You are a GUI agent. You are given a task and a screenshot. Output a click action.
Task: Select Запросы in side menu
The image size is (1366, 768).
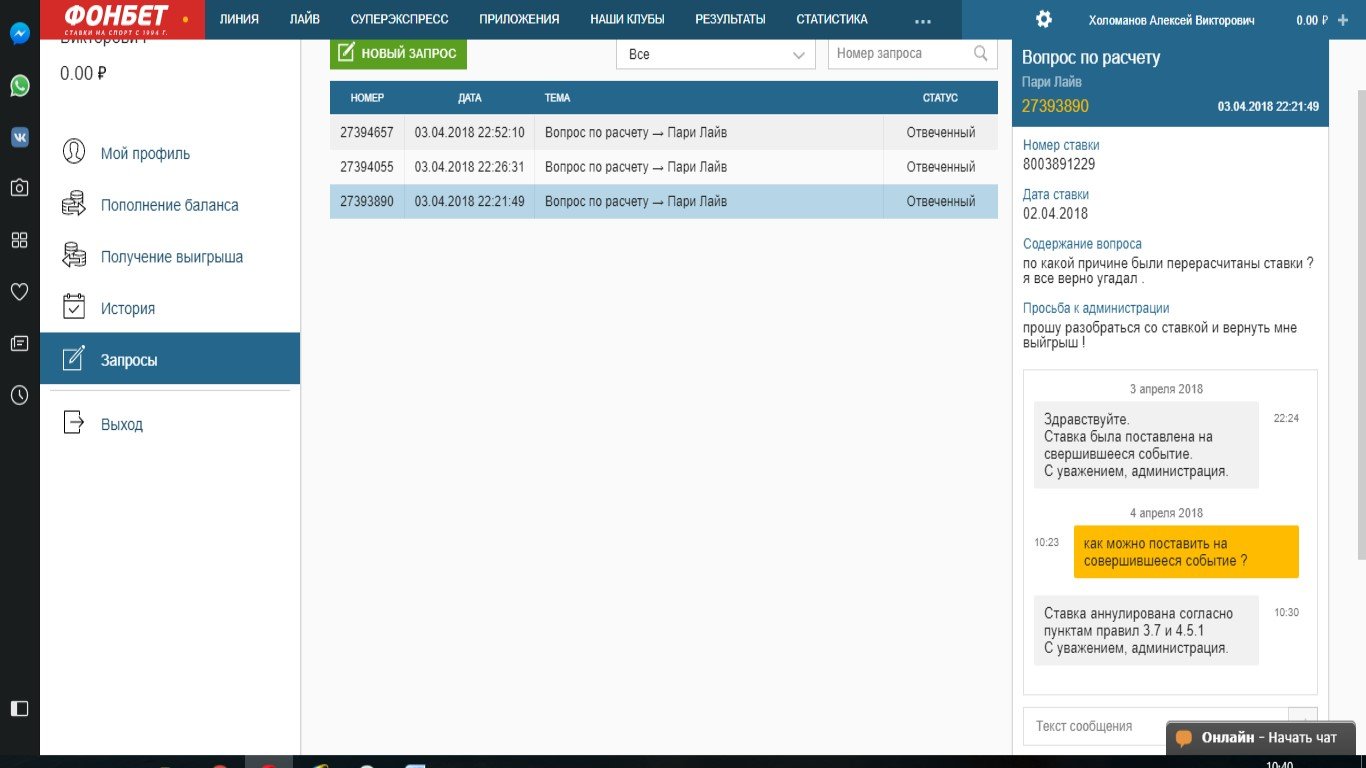[x=170, y=359]
